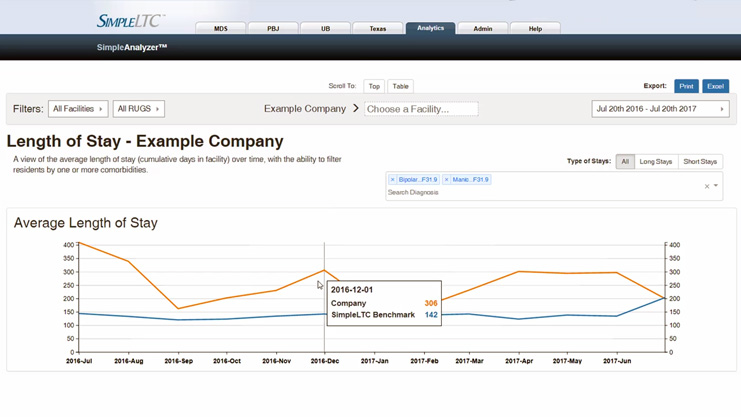Export the report to Excel
The image size is (741, 417).
pos(715,86)
